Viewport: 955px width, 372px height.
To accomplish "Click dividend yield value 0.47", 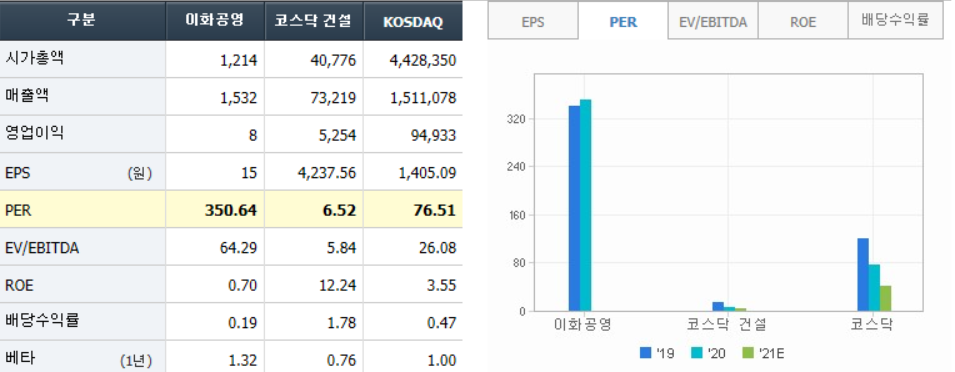I will pyautogui.click(x=442, y=323).
